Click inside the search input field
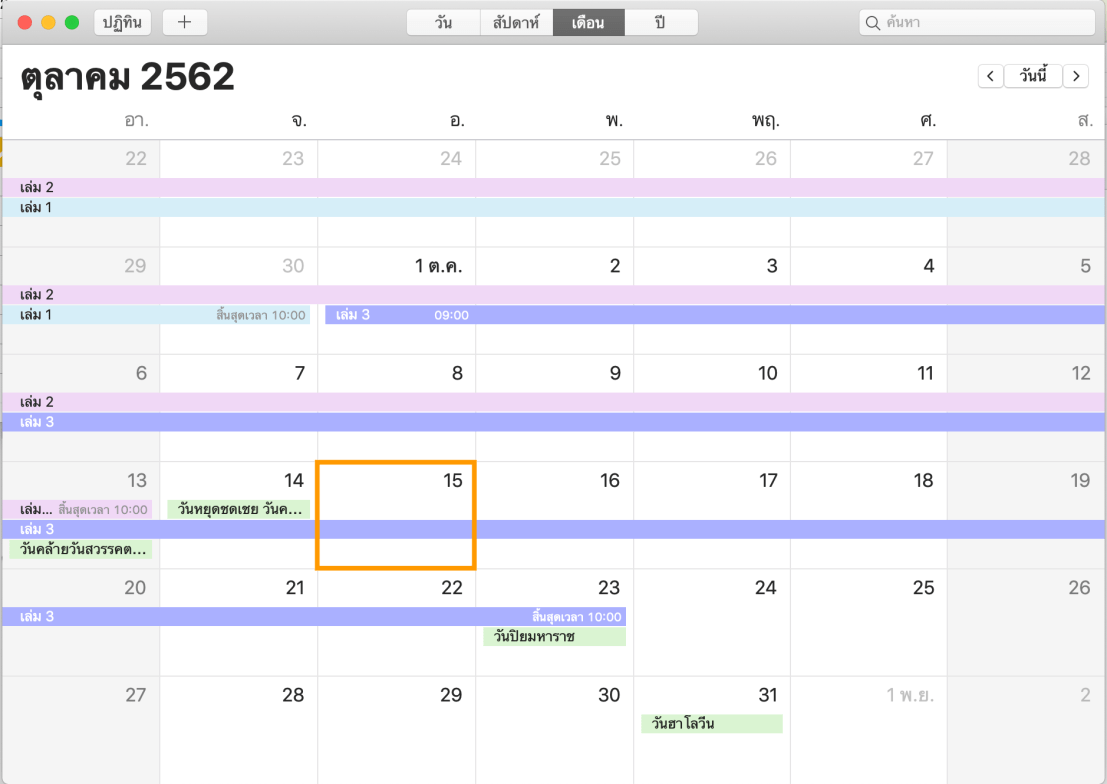Image resolution: width=1107 pixels, height=784 pixels. pyautogui.click(x=960, y=21)
